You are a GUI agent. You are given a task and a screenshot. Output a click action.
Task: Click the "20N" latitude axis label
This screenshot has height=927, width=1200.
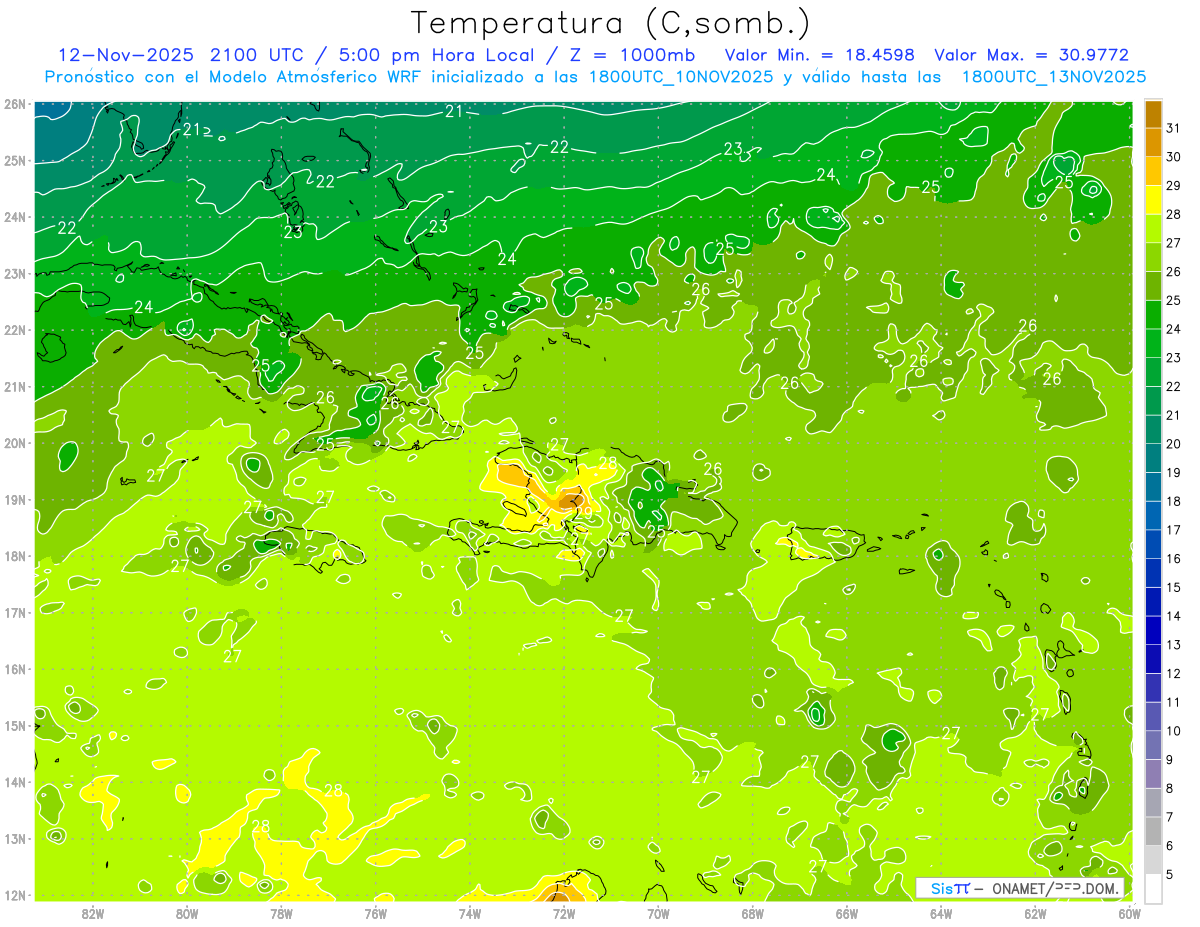pos(14,443)
